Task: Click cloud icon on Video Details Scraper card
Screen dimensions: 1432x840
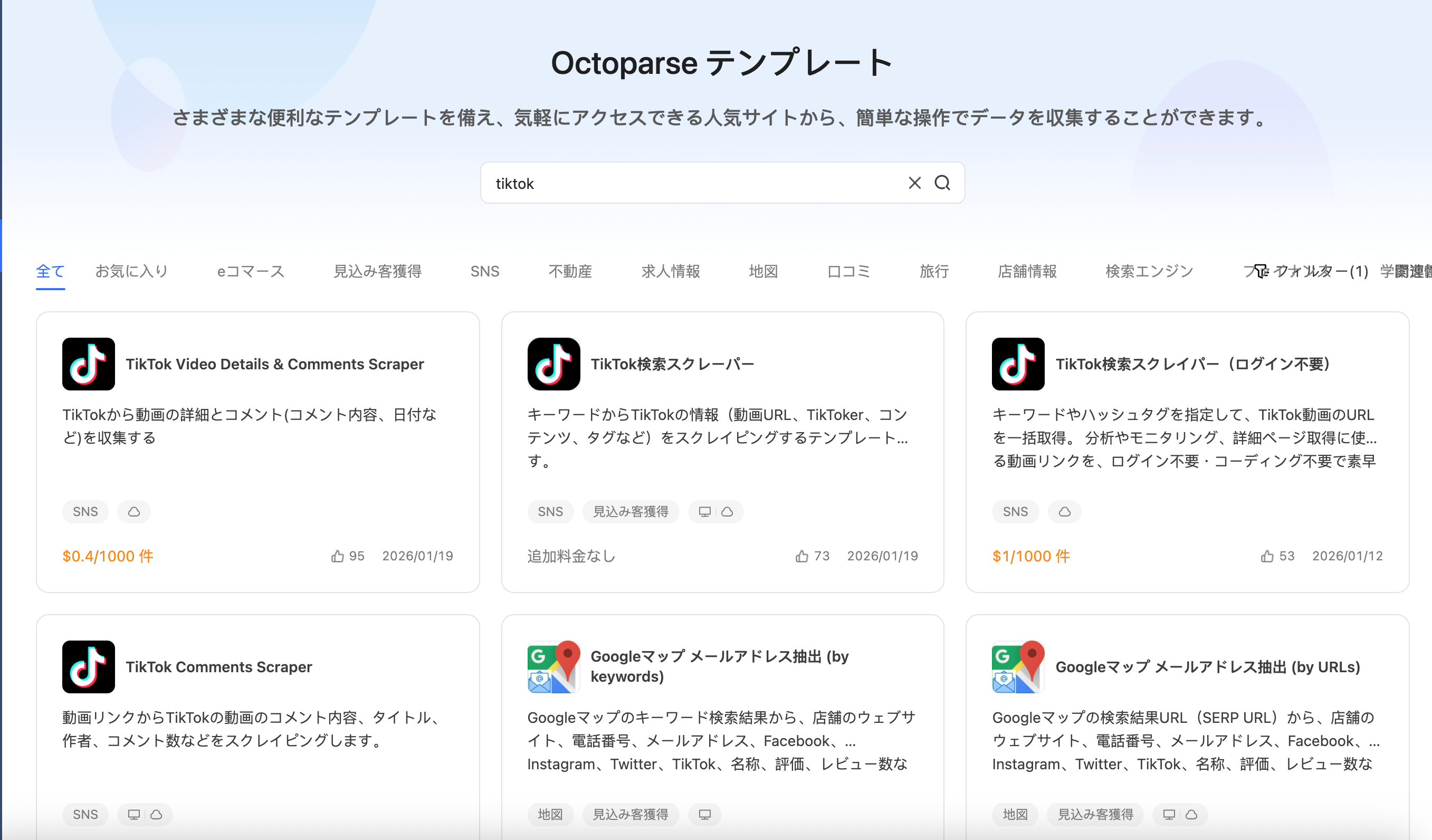Action: (x=133, y=511)
